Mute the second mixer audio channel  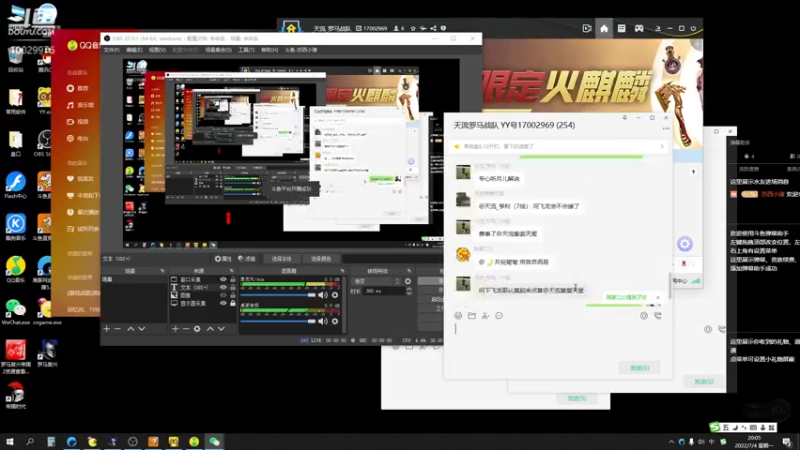[x=323, y=321]
